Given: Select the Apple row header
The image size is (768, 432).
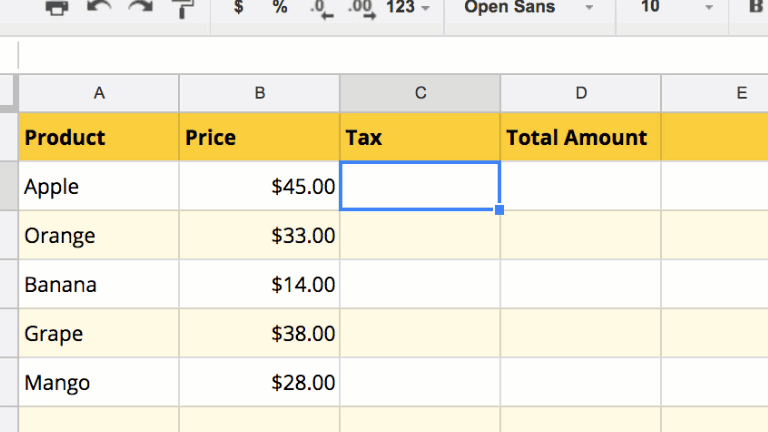Looking at the screenshot, I should pyautogui.click(x=8, y=186).
